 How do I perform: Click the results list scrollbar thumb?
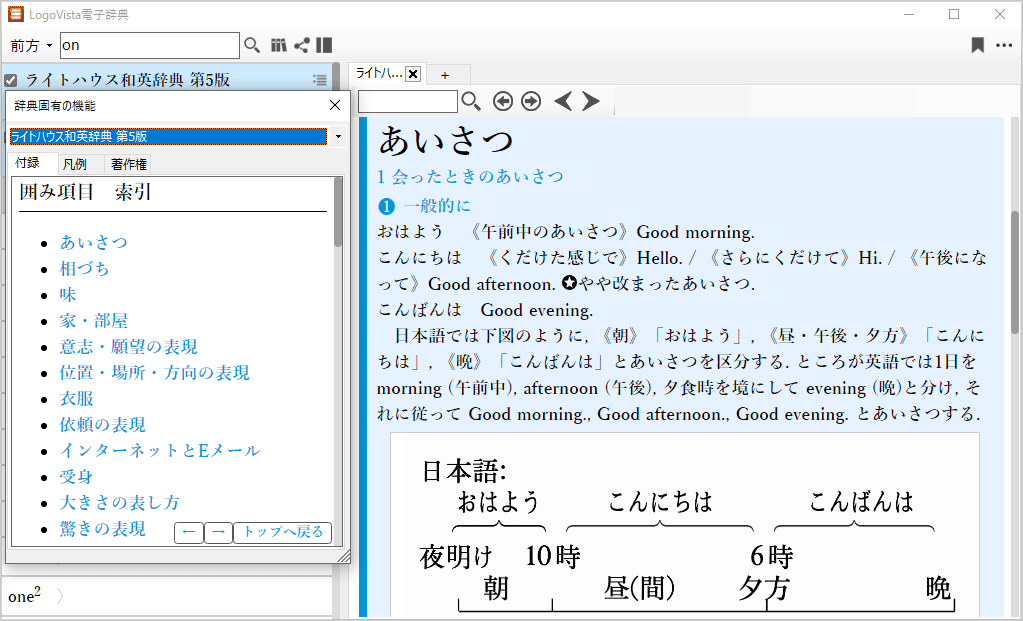pos(336,77)
